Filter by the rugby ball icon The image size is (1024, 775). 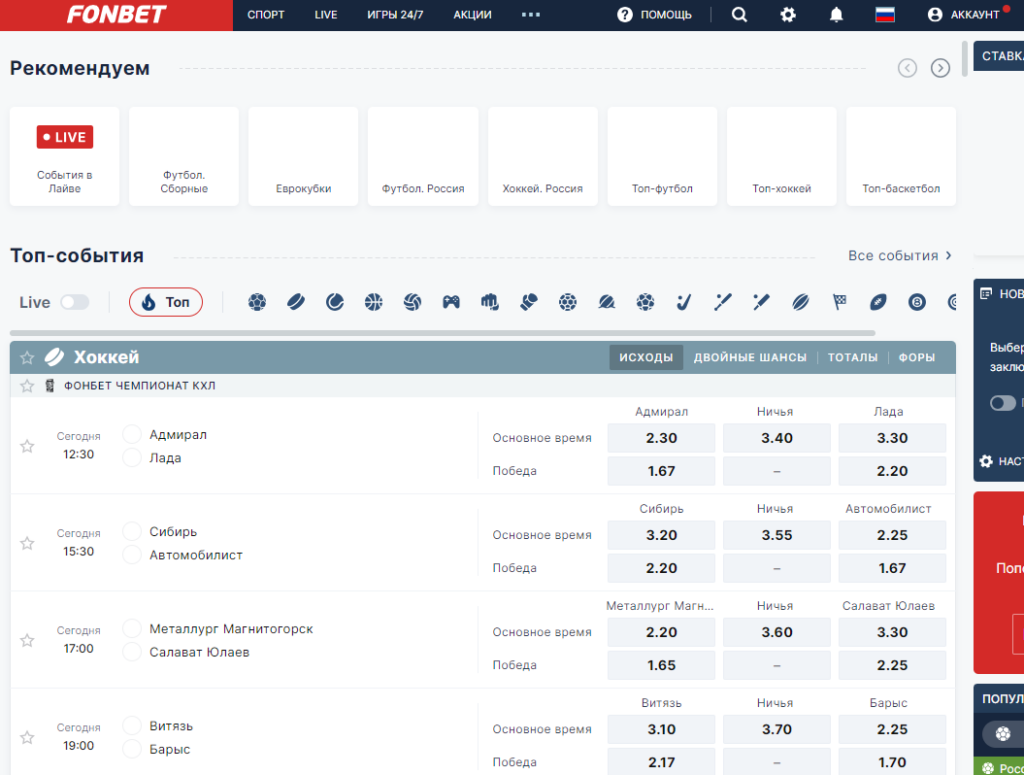[801, 302]
